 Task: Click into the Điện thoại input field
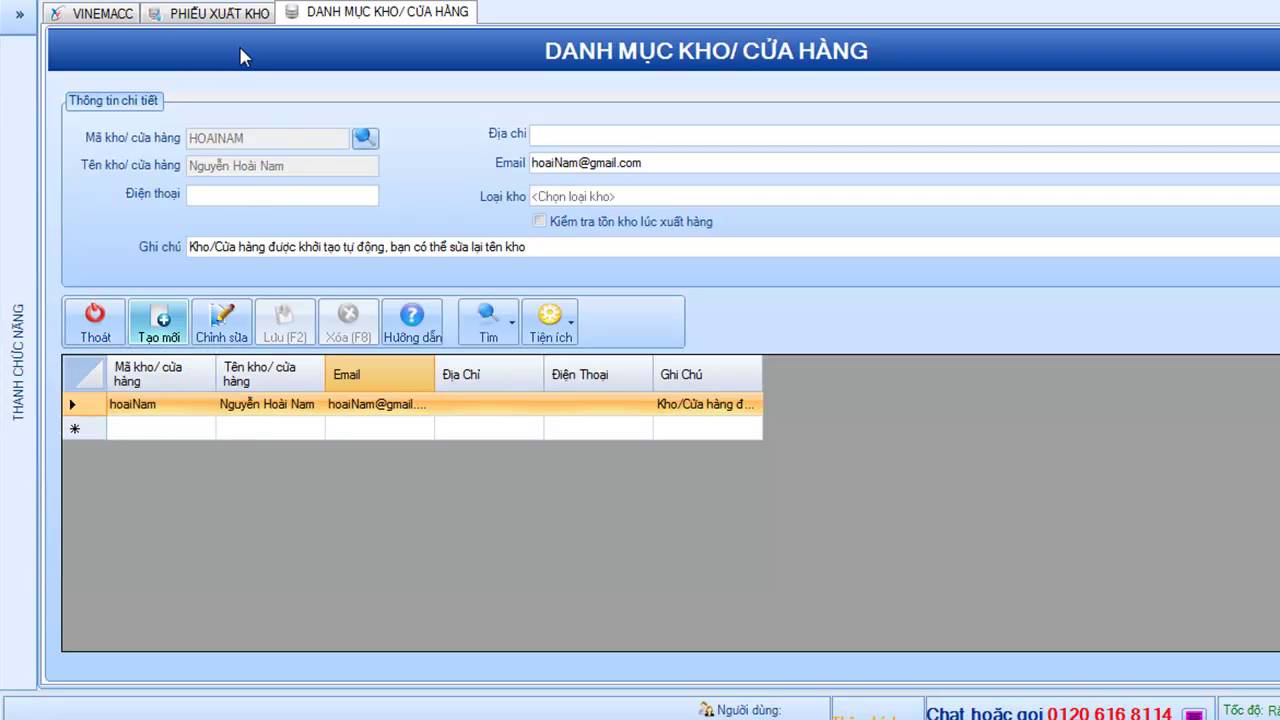tap(282, 195)
